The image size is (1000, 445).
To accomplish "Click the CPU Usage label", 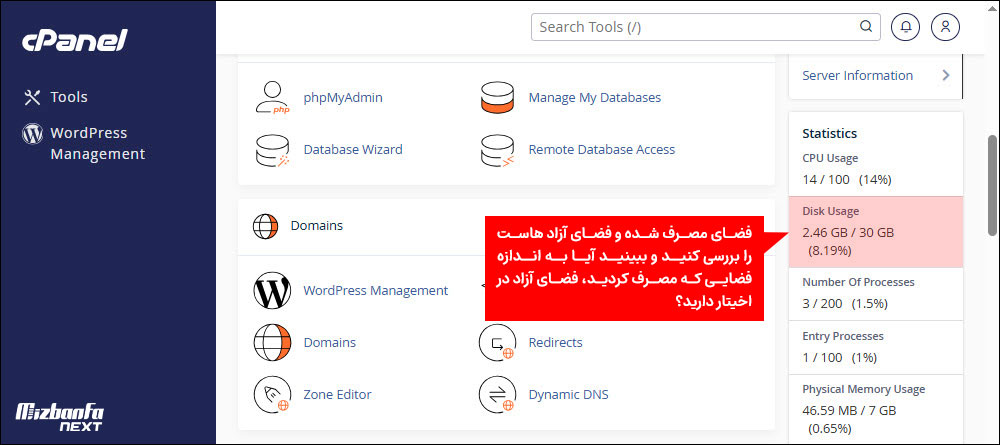I will coord(830,158).
